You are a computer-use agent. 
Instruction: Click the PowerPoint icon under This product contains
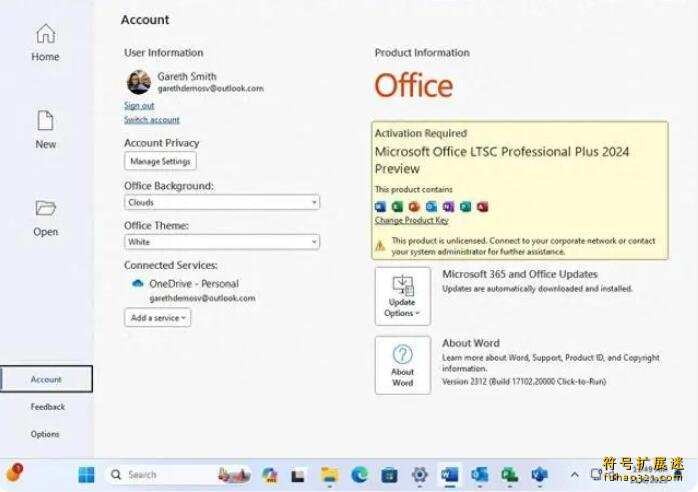(414, 207)
